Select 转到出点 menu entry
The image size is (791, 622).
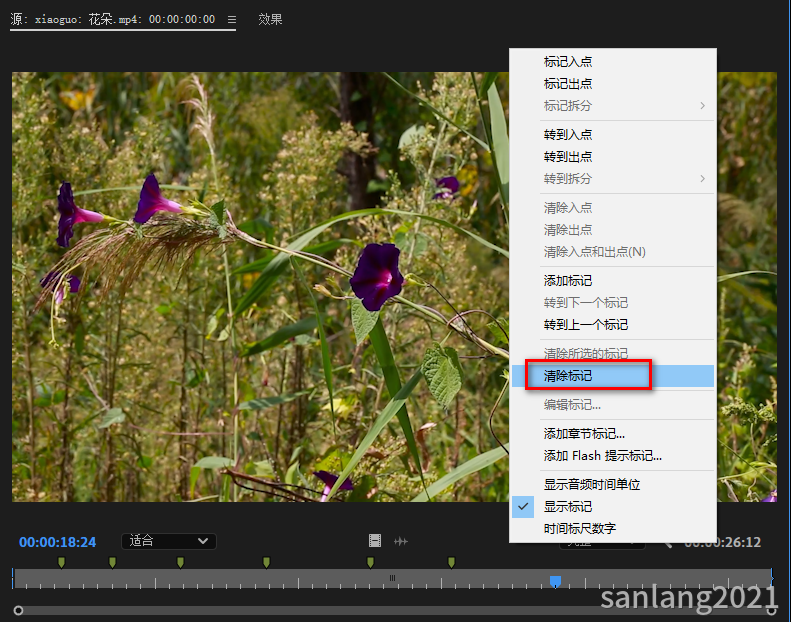click(613, 157)
